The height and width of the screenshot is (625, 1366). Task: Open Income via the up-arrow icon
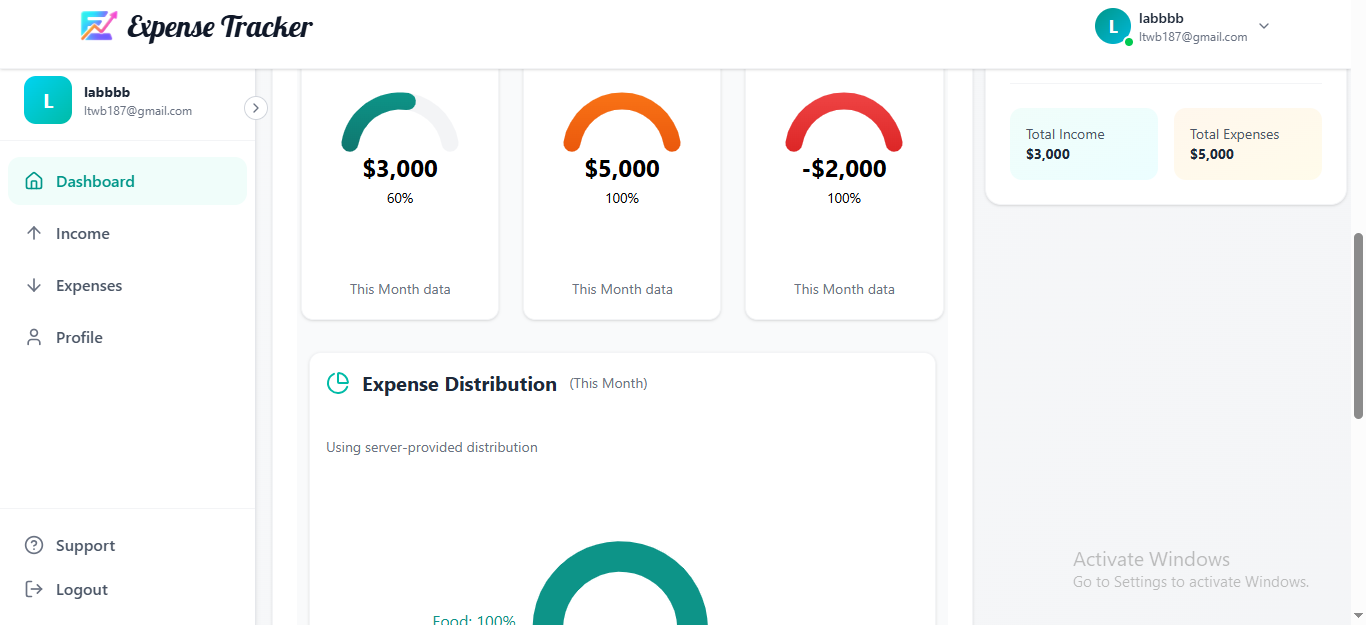point(35,233)
